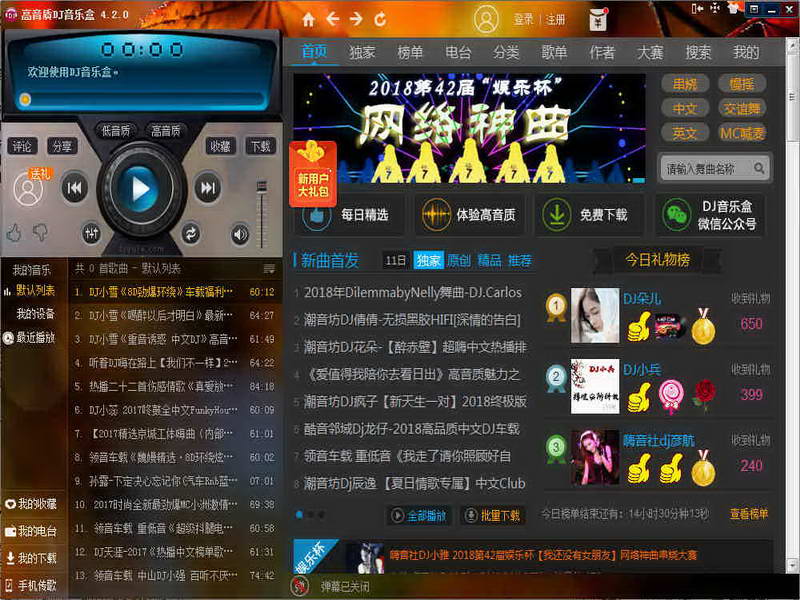Select 我的设备 in the sidebar
800x600 pixels.
pos(35,314)
